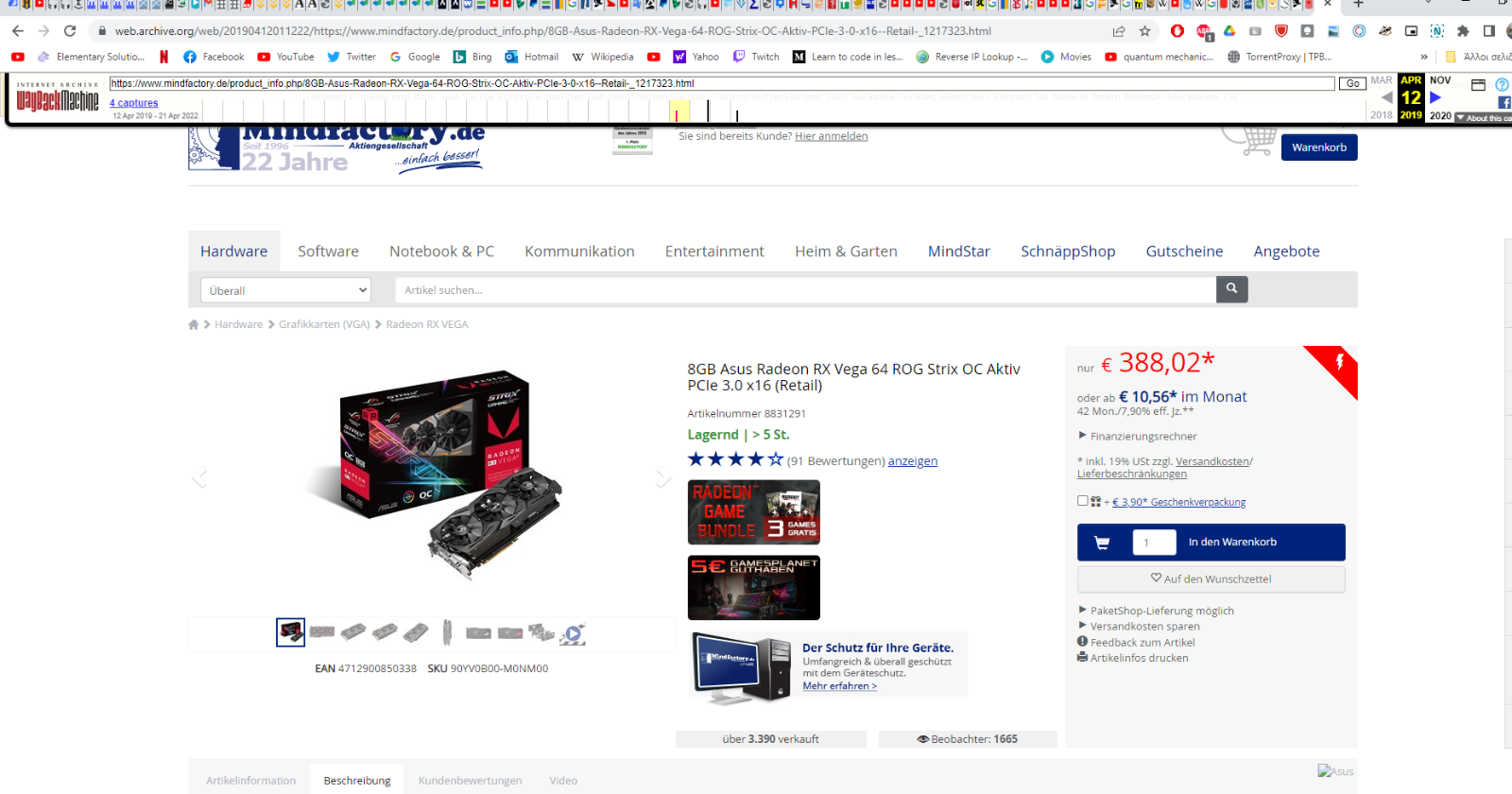The image size is (1512, 794).
Task: Open the YouTube bookmark
Action: [x=285, y=57]
